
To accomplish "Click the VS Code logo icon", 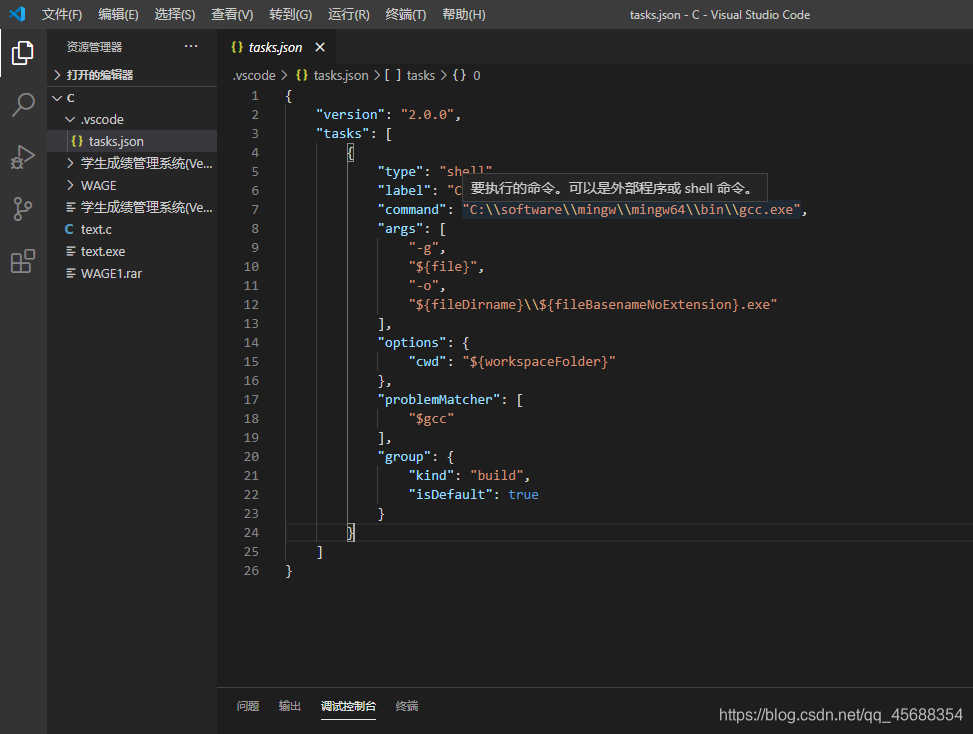I will (17, 14).
